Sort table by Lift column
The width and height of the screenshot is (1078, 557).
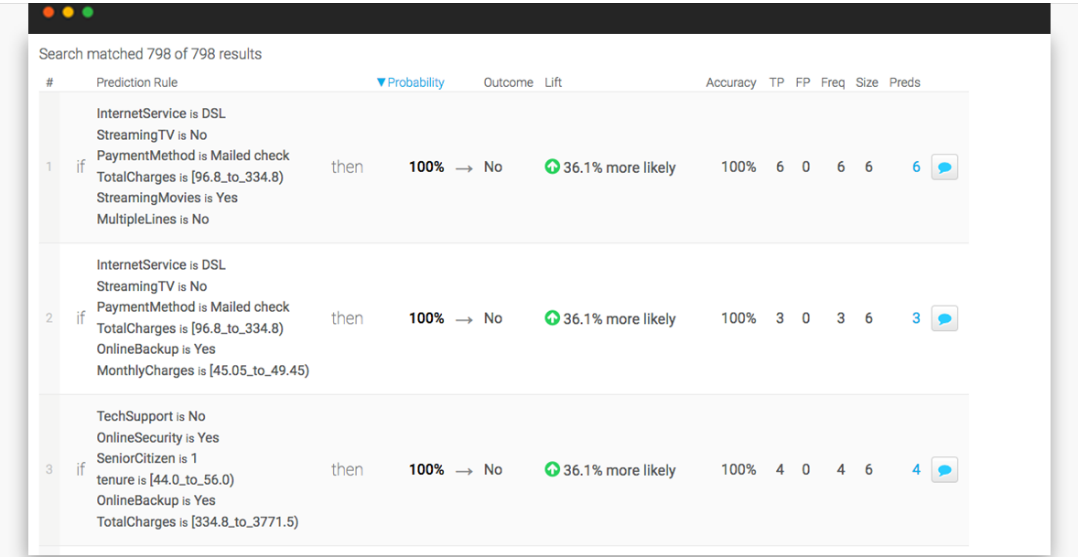(553, 83)
